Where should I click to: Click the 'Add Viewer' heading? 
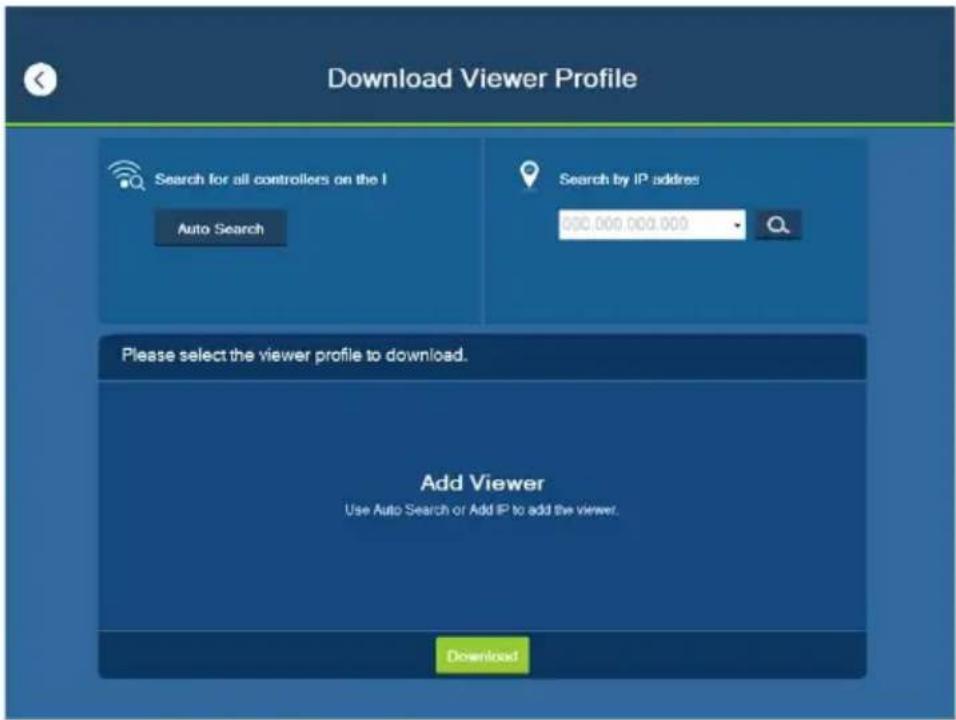tap(482, 483)
